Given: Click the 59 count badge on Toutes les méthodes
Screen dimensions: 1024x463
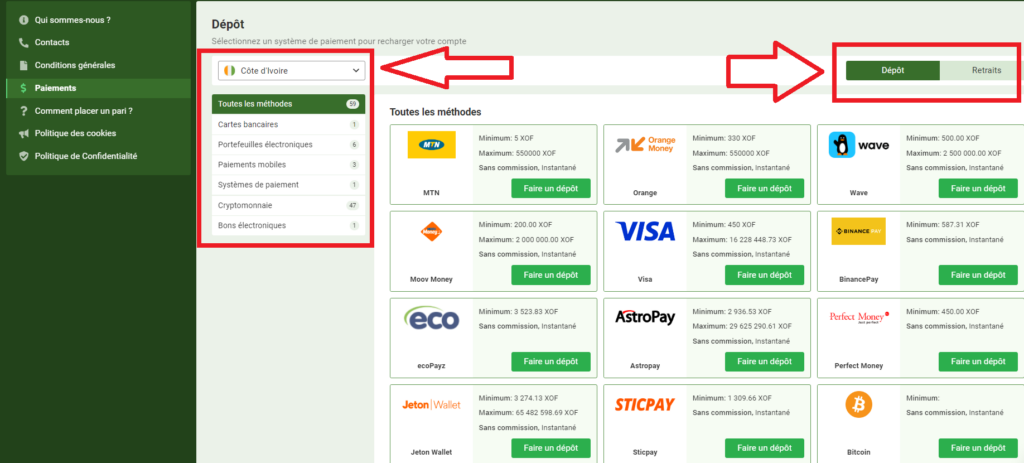Looking at the screenshot, I should point(353,104).
